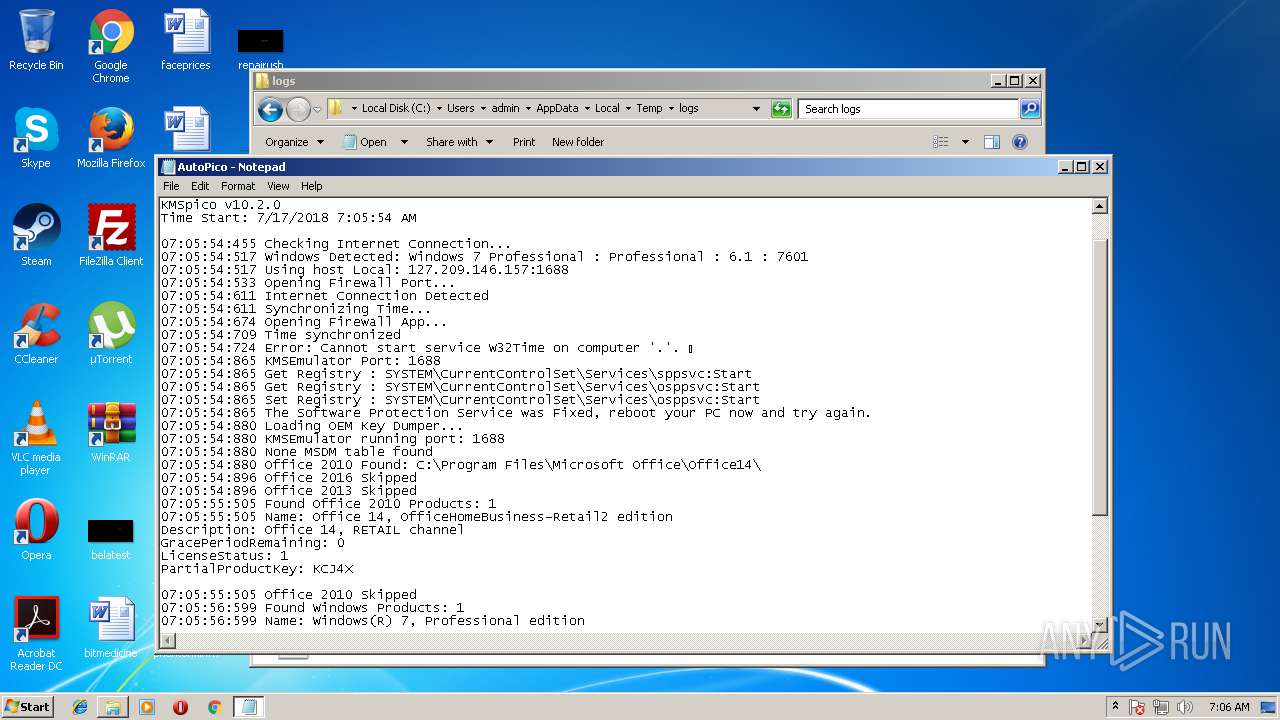The height and width of the screenshot is (720, 1280).
Task: Click the Forward button in logs Explorer
Action: (298, 109)
